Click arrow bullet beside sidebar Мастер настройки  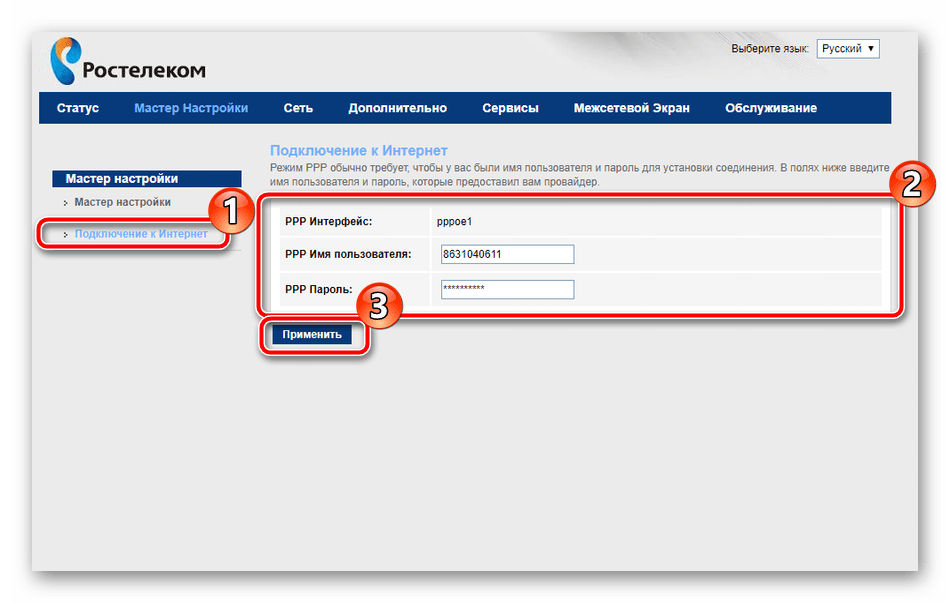(65, 203)
